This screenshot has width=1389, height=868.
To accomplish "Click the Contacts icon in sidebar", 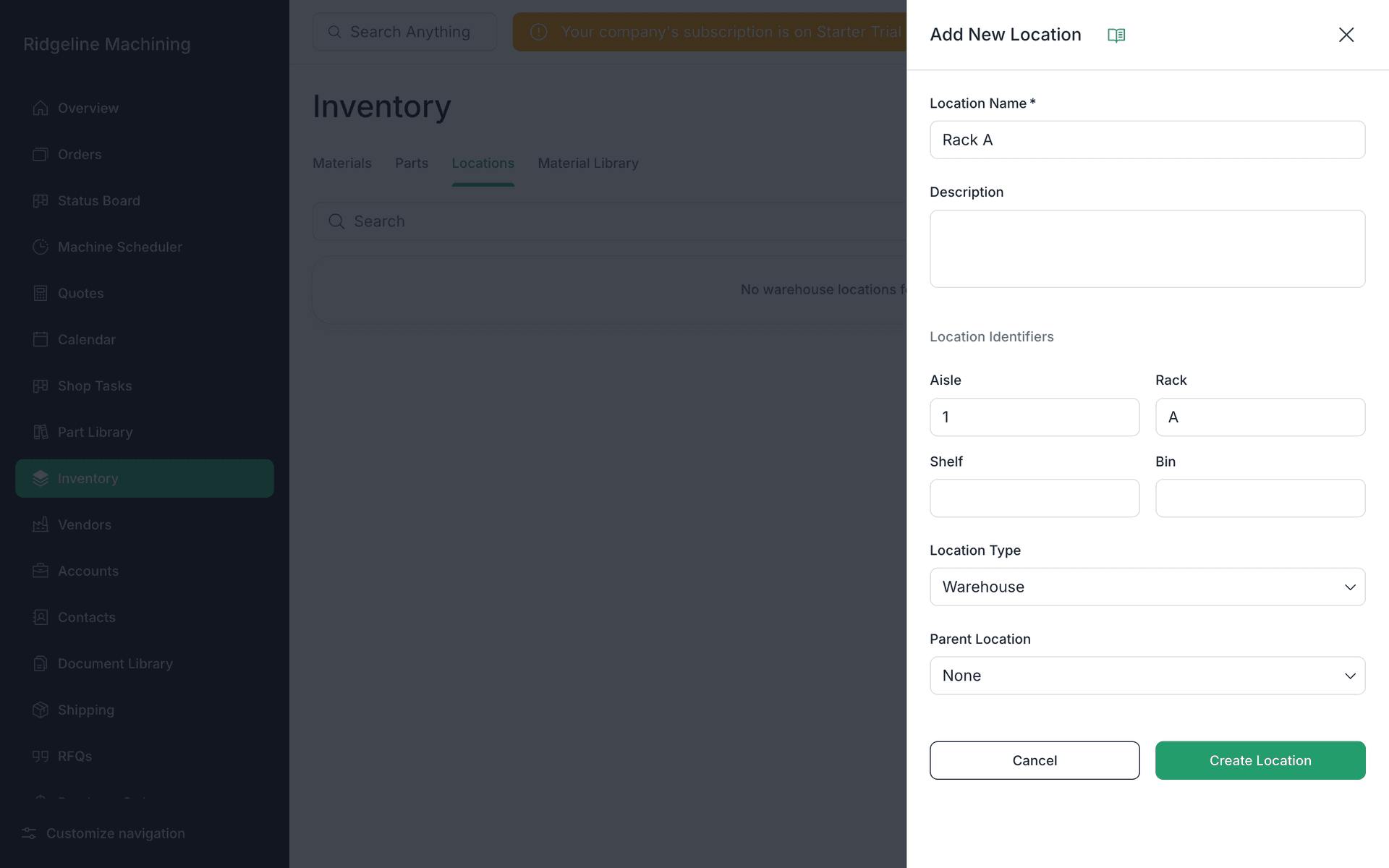I will [41, 617].
